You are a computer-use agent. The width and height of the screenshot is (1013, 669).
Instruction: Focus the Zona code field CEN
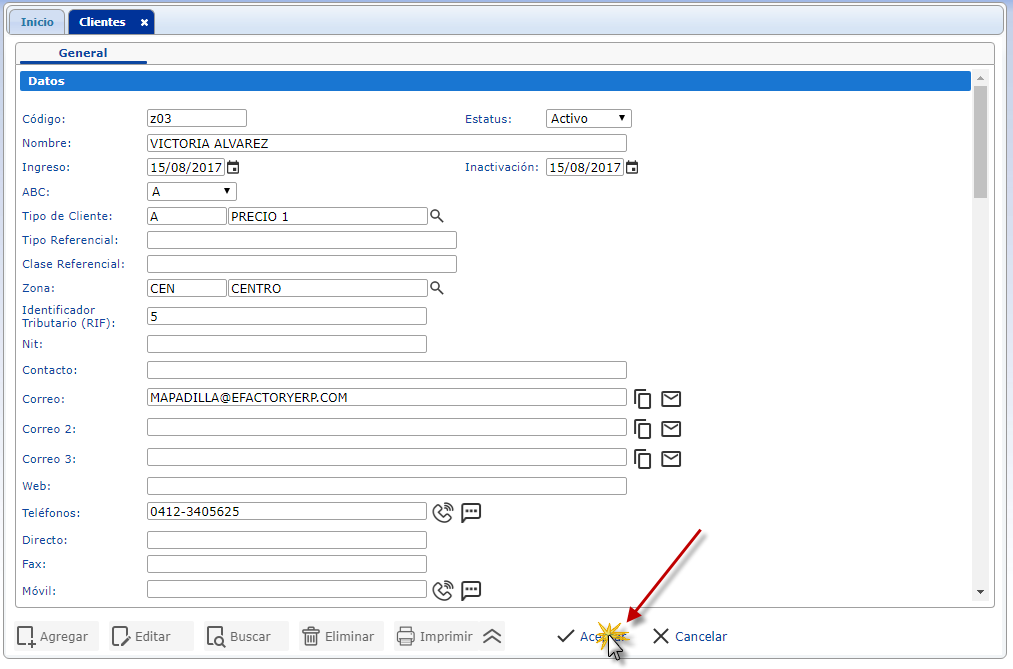coord(187,288)
